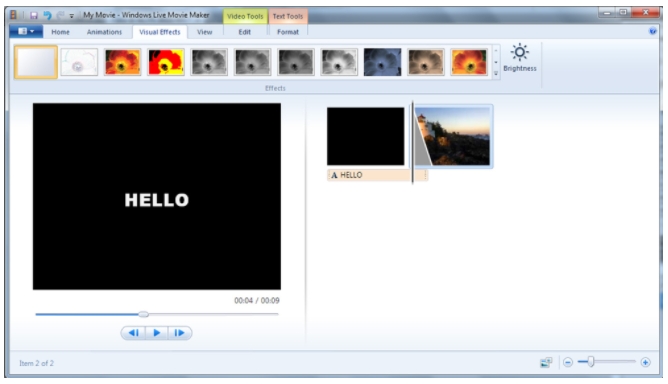Screen dimensions: 668x384
Task: Apply the red-yellow posterize flower effect
Action: pyautogui.click(x=166, y=62)
